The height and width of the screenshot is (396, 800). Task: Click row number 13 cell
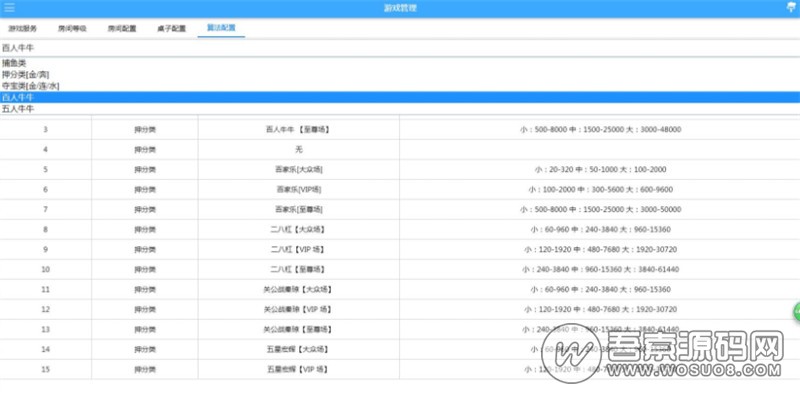pyautogui.click(x=45, y=330)
